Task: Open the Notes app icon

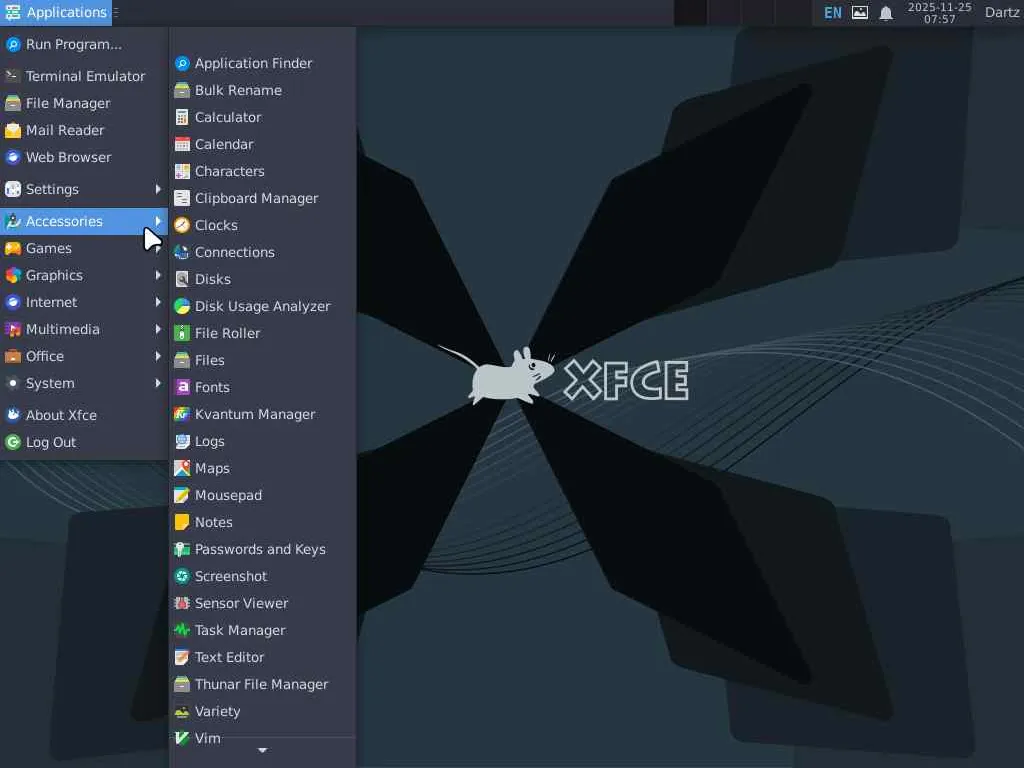Action: click(x=182, y=522)
